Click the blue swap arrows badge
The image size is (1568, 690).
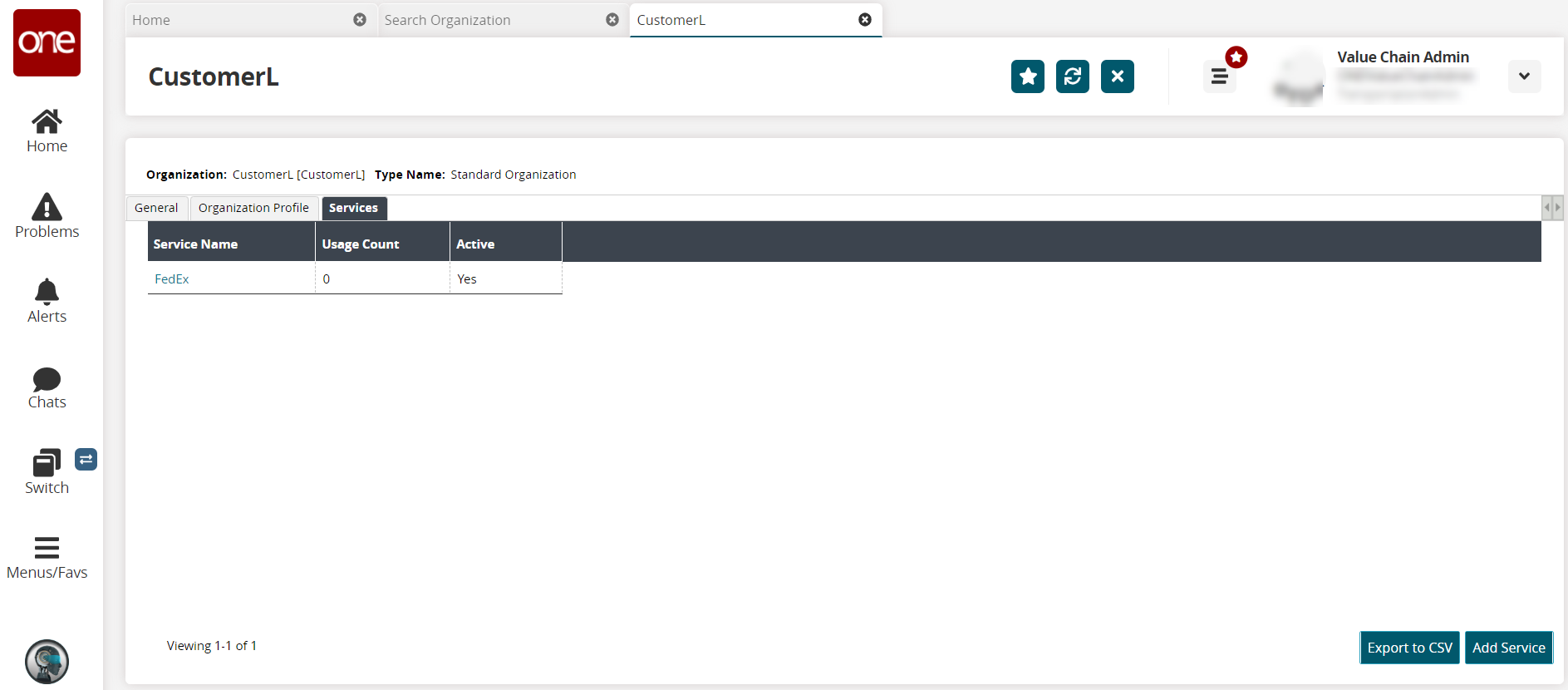click(x=86, y=459)
